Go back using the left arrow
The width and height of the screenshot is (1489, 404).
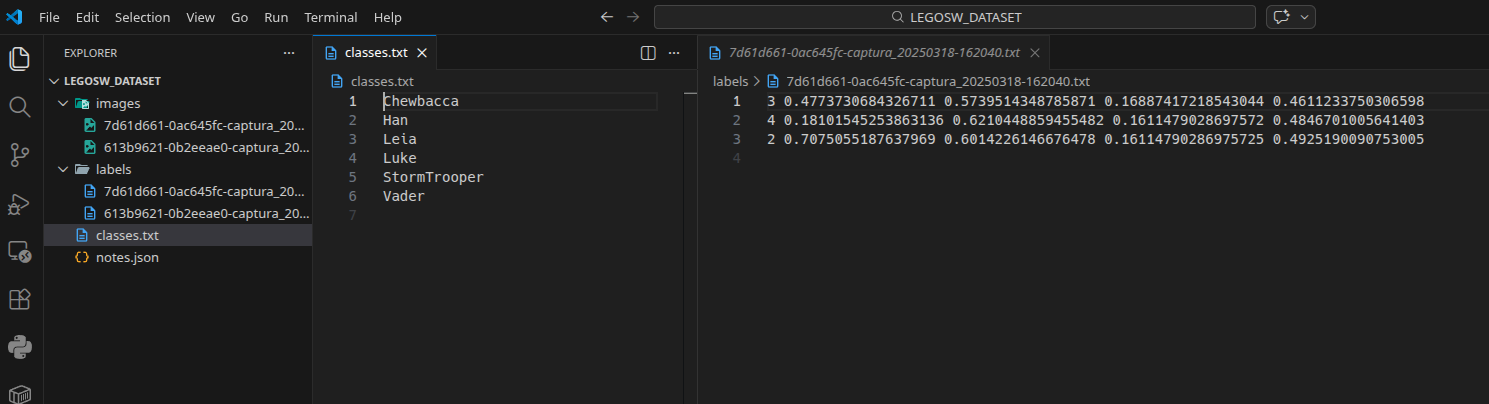pos(606,17)
